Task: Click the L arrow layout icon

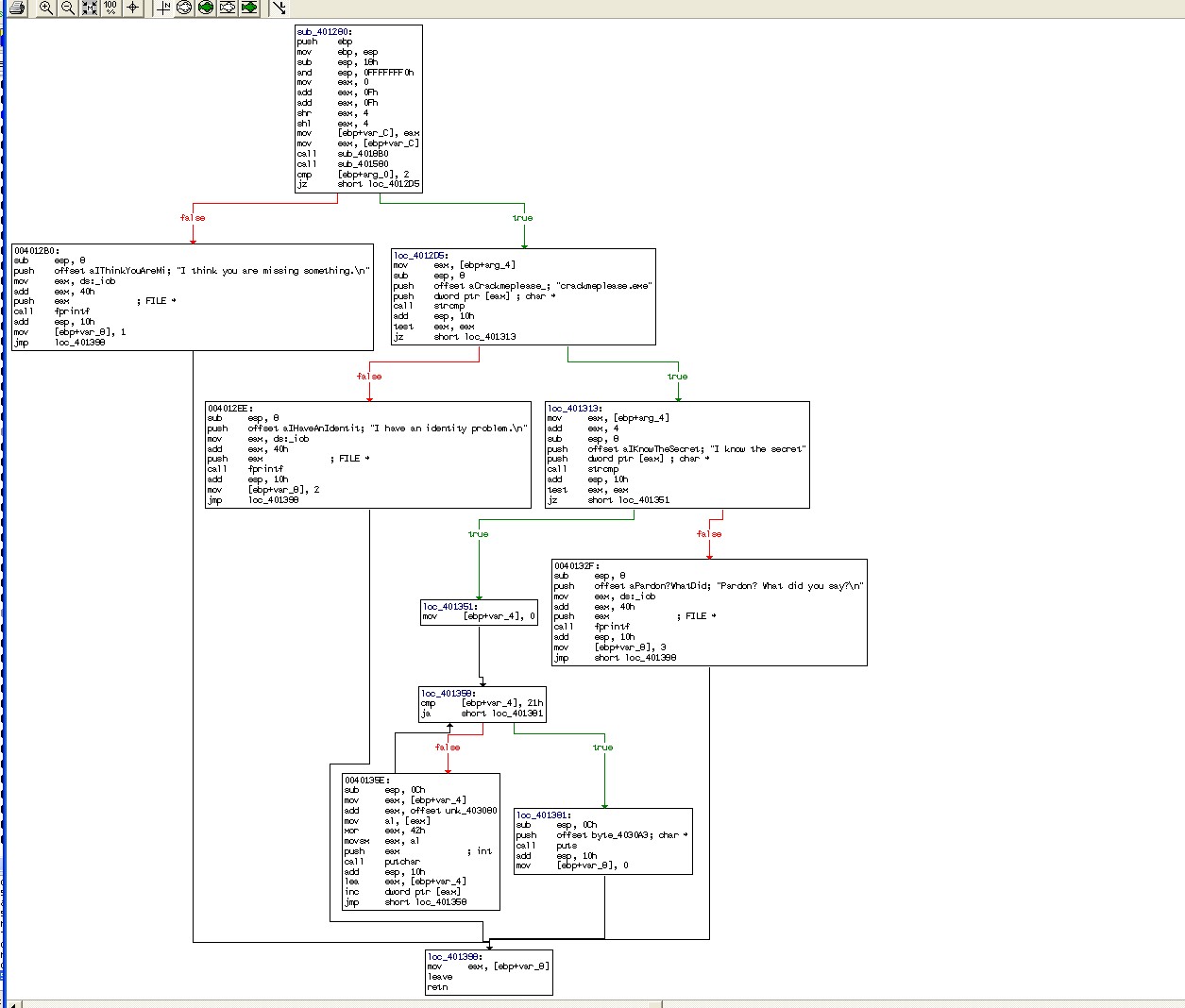Action: (x=279, y=8)
